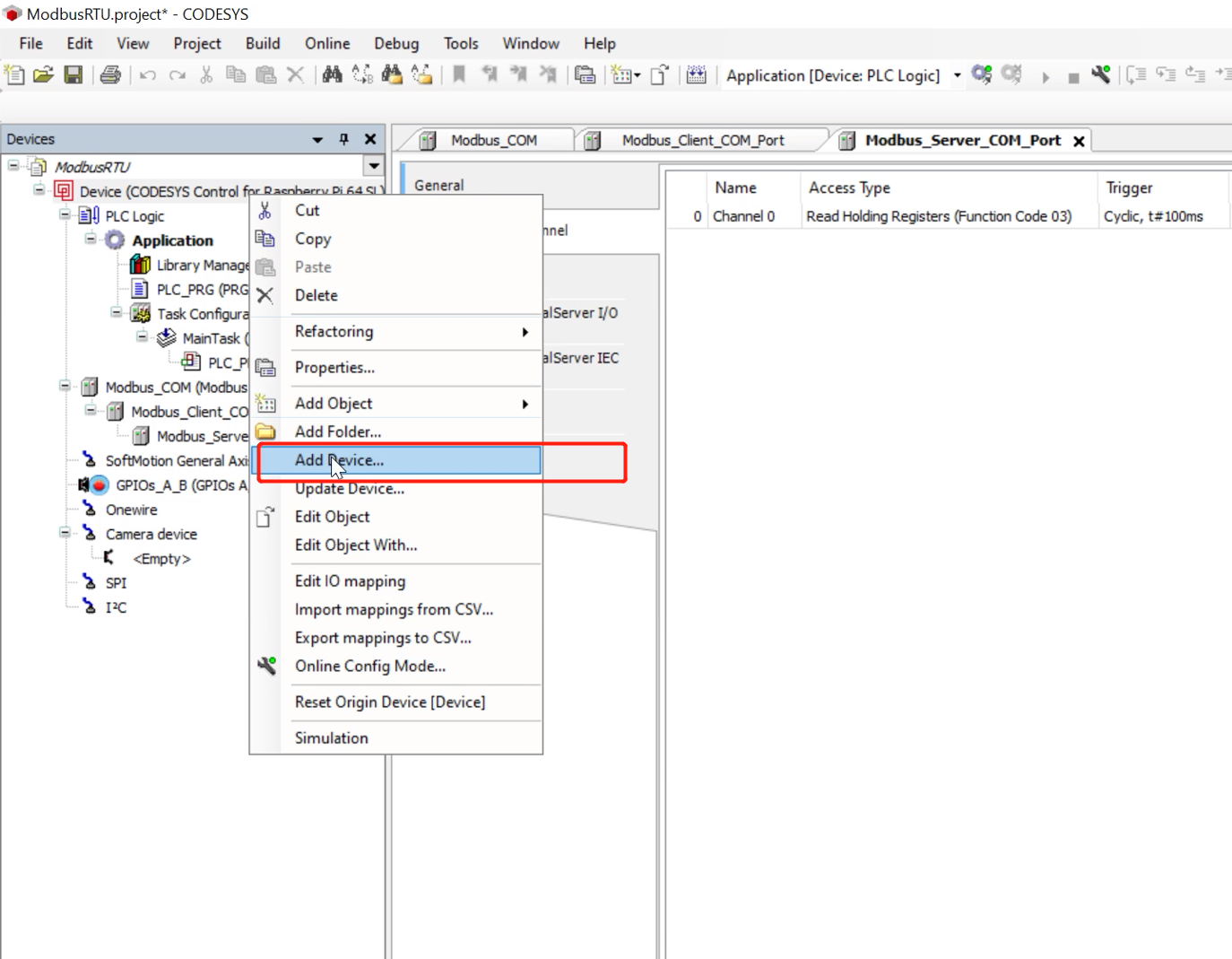Viewport: 1232px width, 959px height.
Task: Click the Copy toolbar icon
Action: (x=236, y=75)
